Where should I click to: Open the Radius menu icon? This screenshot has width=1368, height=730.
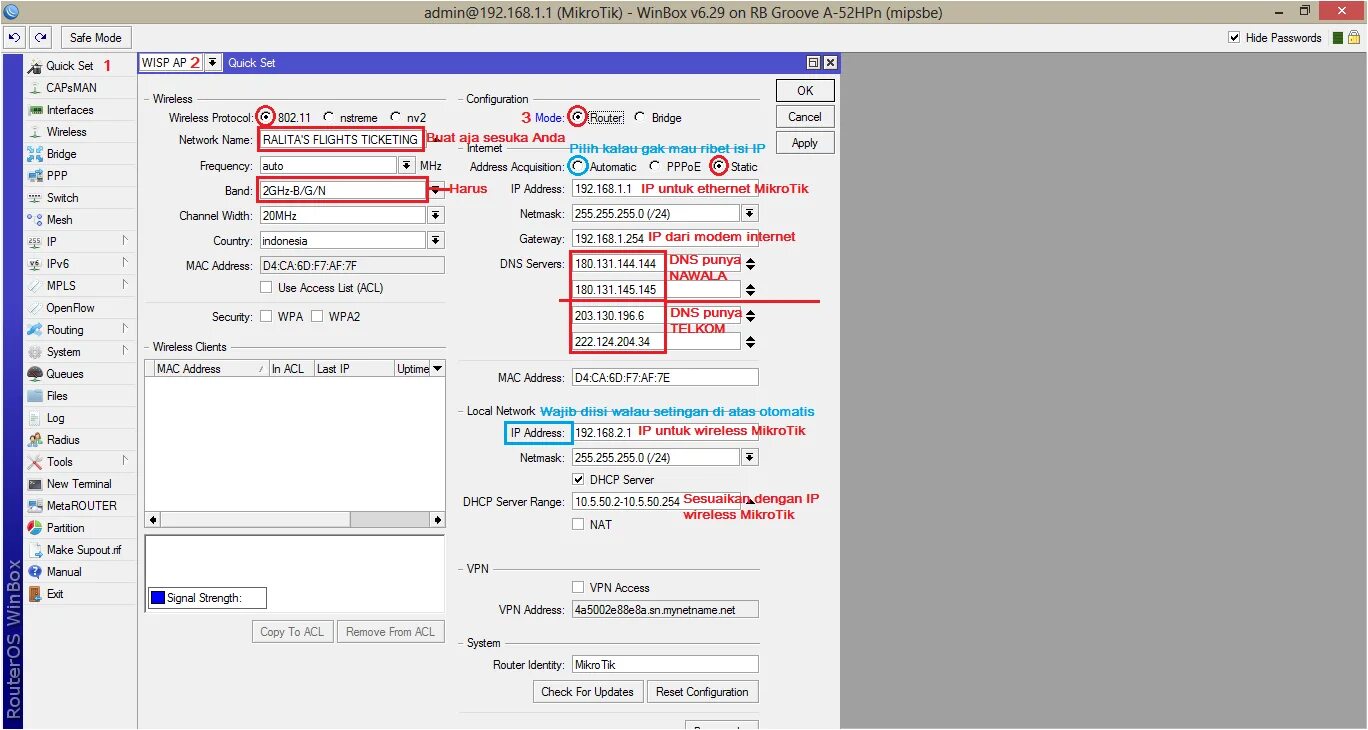(35, 440)
